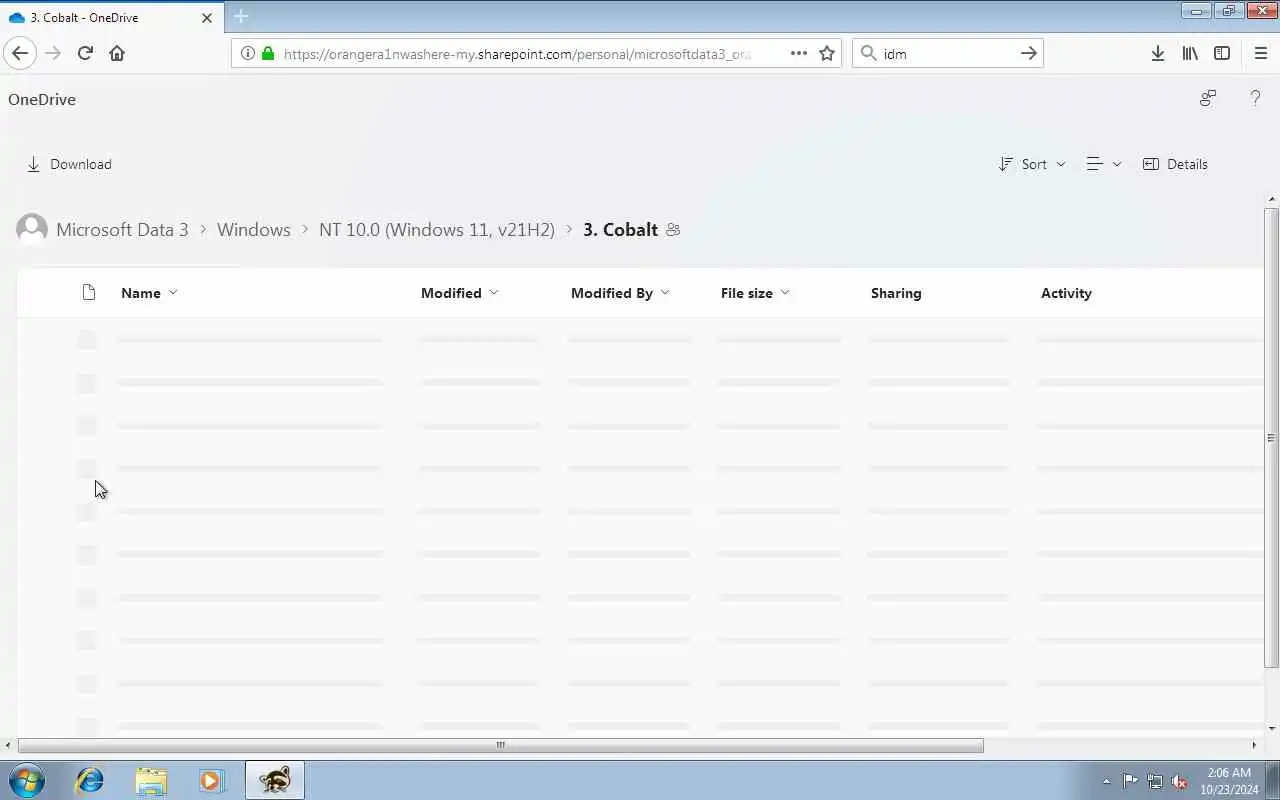1280x800 pixels.
Task: Click the horizontal scrollbar thumb
Action: point(500,745)
